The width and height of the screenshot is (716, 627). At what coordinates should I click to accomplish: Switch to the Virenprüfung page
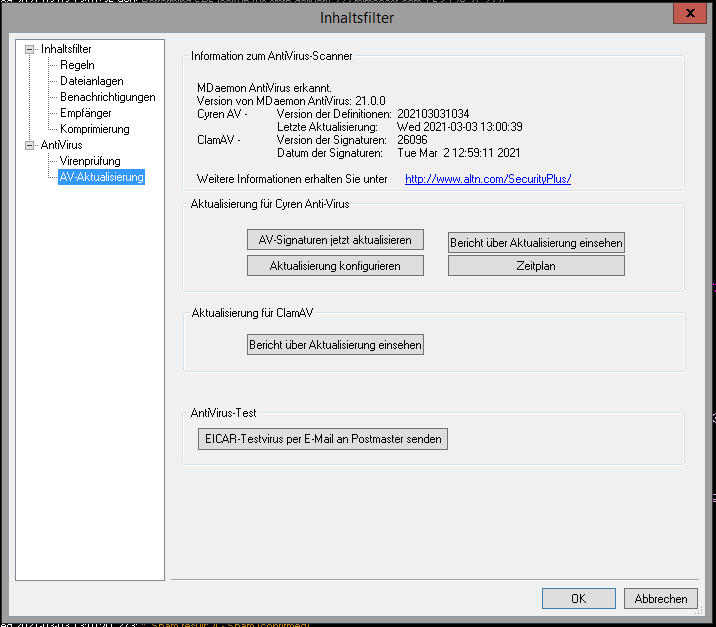[90, 161]
